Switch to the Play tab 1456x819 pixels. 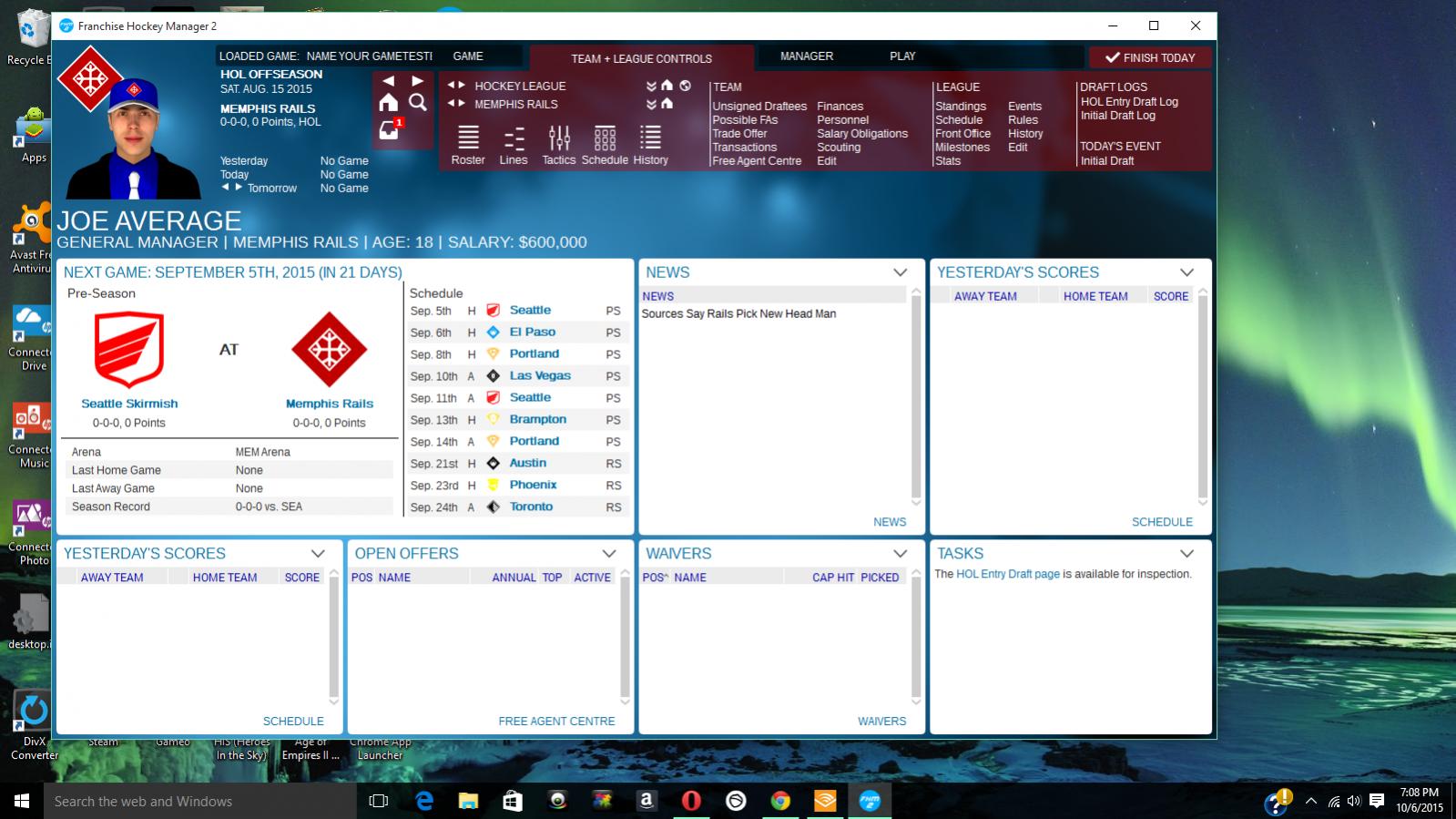[902, 56]
